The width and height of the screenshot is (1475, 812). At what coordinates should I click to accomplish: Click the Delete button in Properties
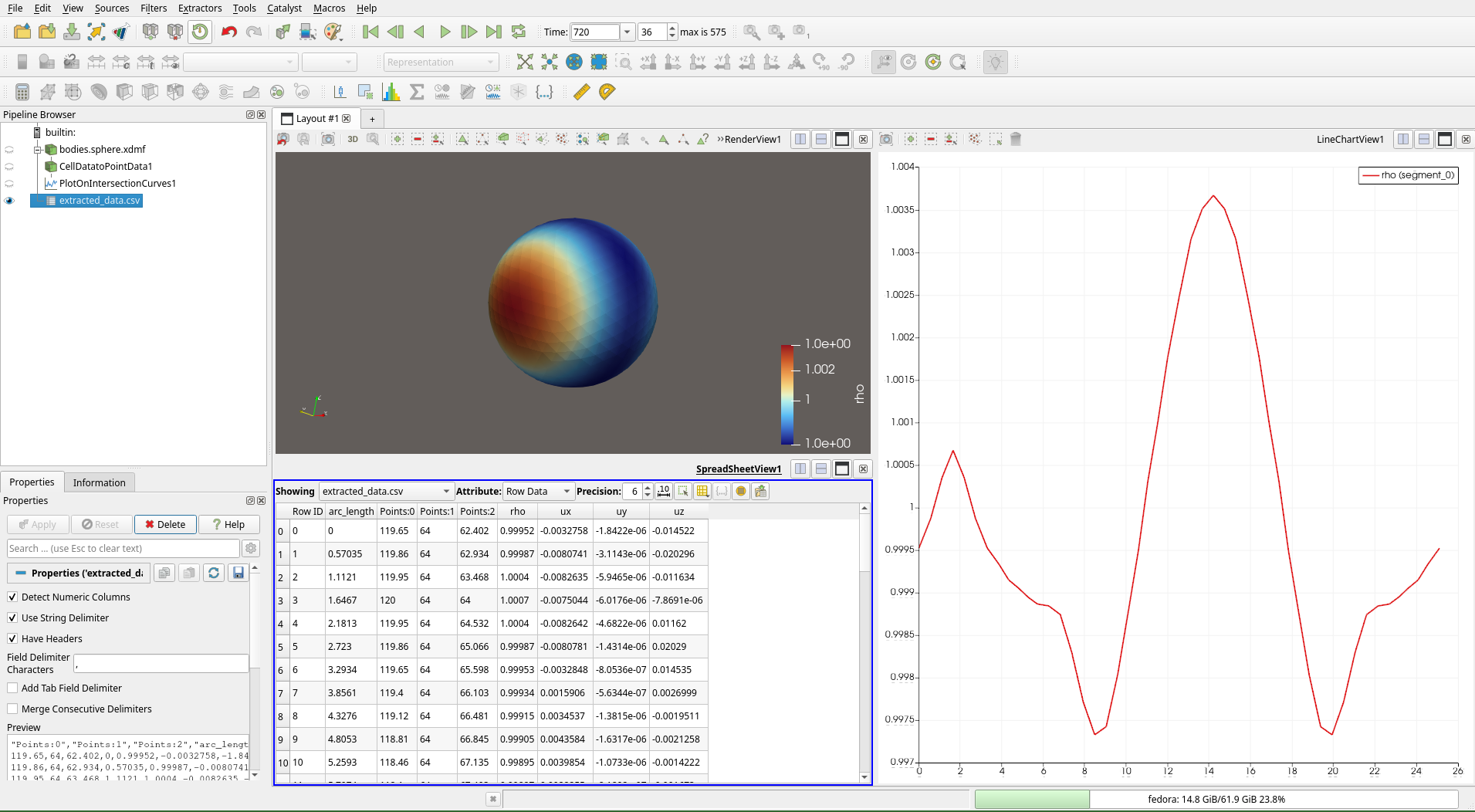(165, 524)
